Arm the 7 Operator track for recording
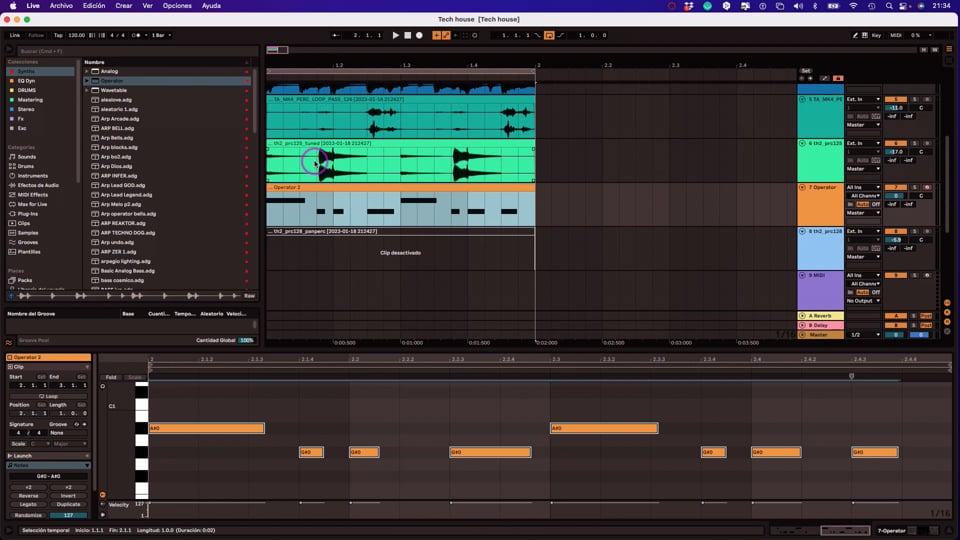 coord(927,187)
